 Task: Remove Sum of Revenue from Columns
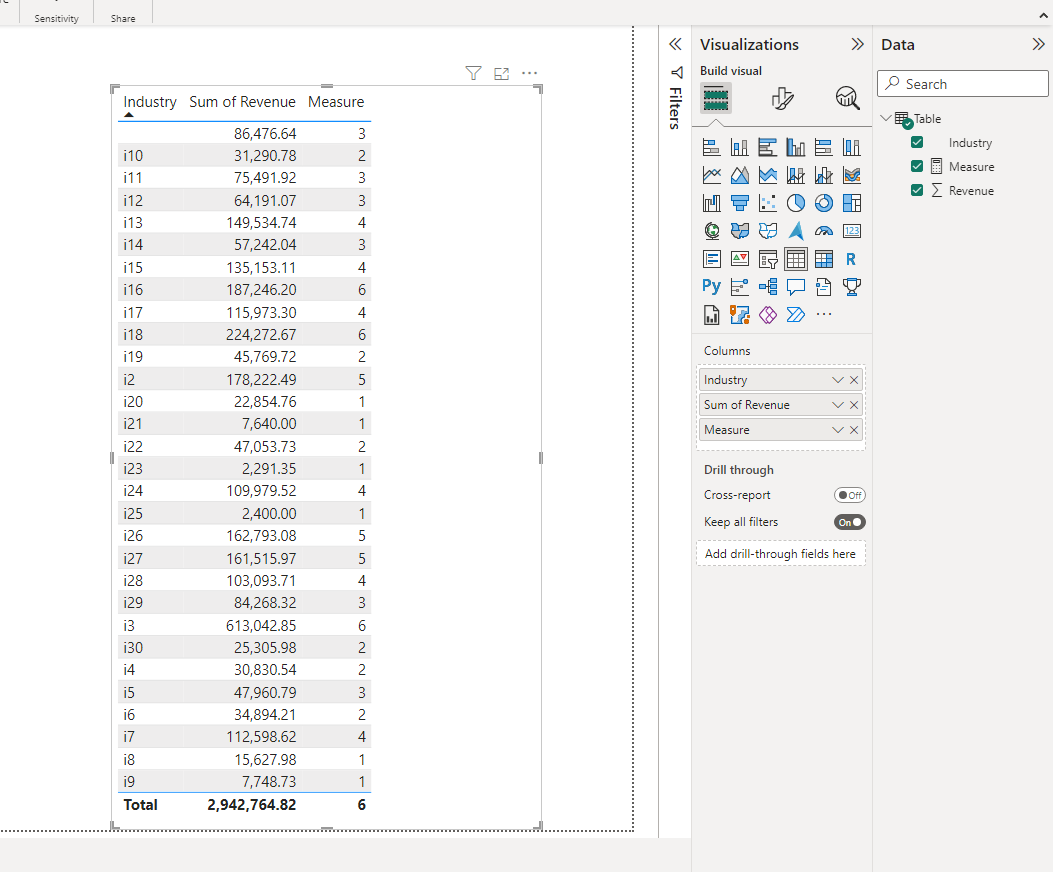coord(854,404)
